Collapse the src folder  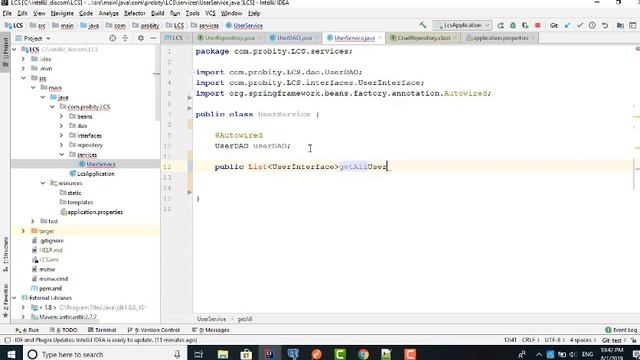tap(23, 78)
